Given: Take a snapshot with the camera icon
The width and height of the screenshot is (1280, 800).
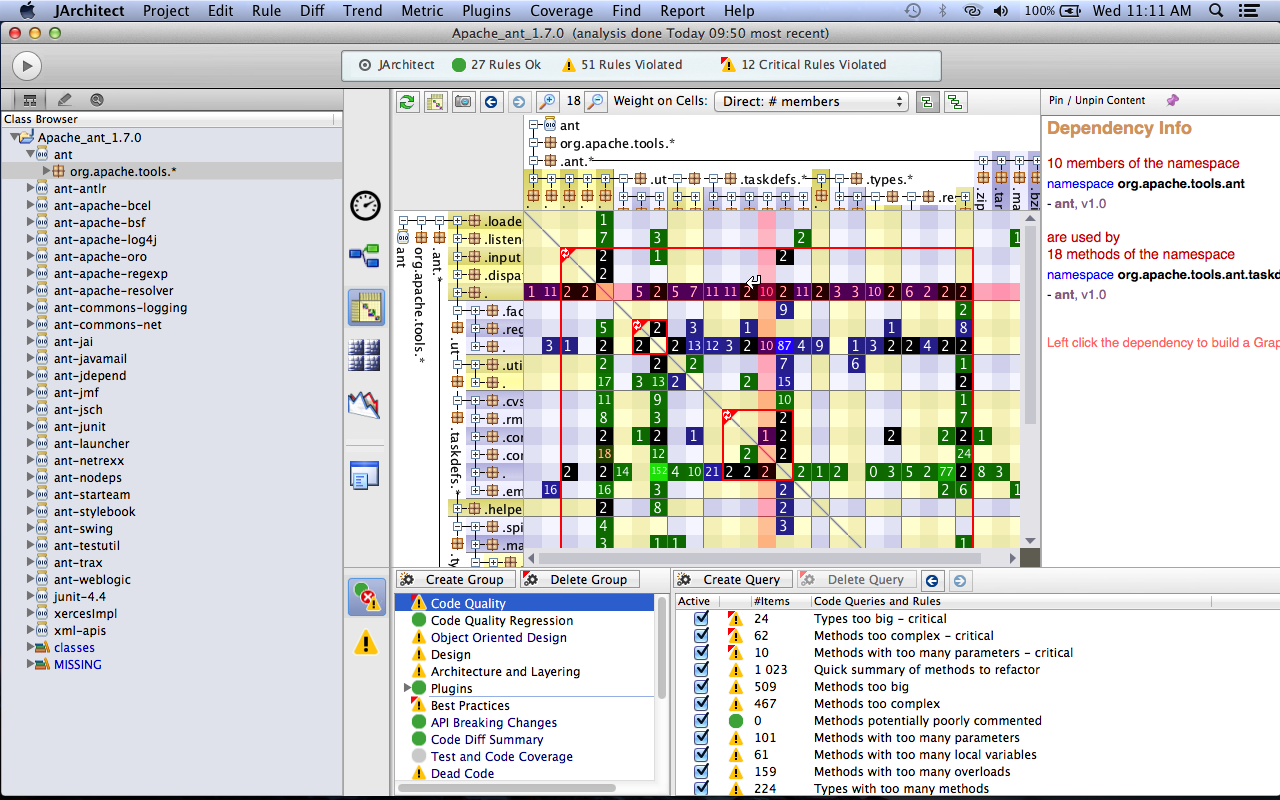Looking at the screenshot, I should click(463, 101).
